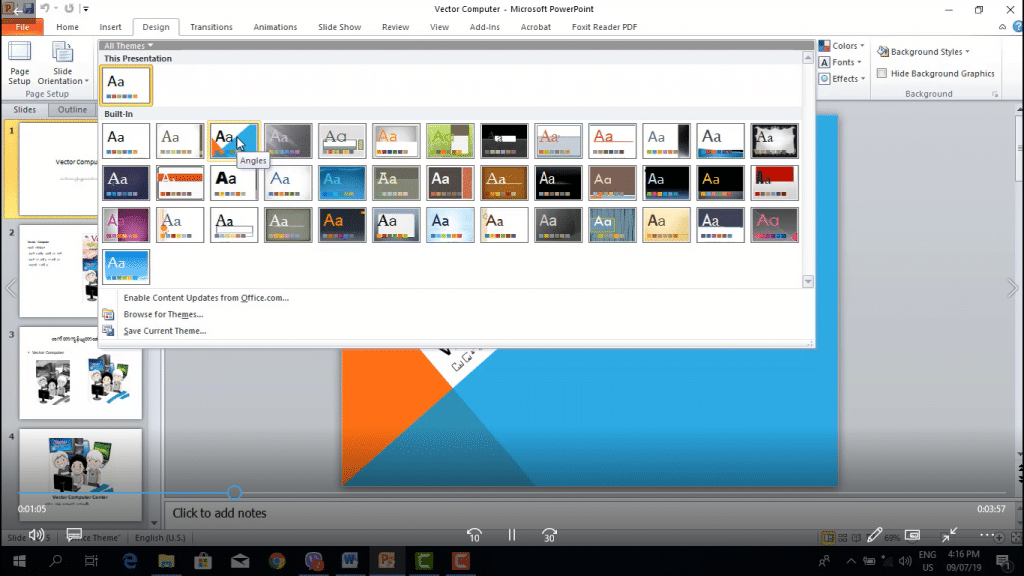1024x576 pixels.
Task: Launch Microsoft Edge from taskbar
Action: pos(129,561)
